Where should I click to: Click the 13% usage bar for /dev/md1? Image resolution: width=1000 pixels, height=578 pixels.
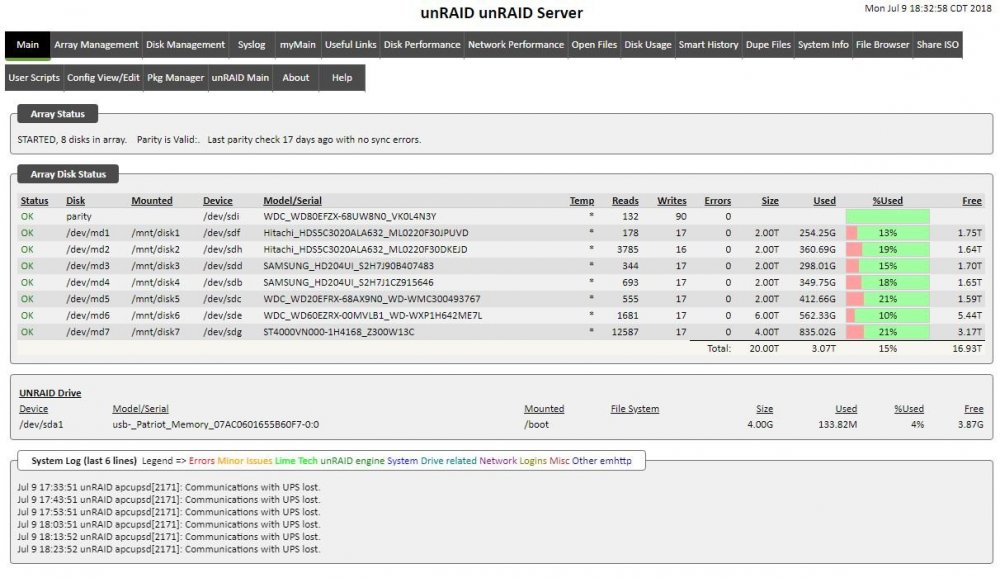887,233
